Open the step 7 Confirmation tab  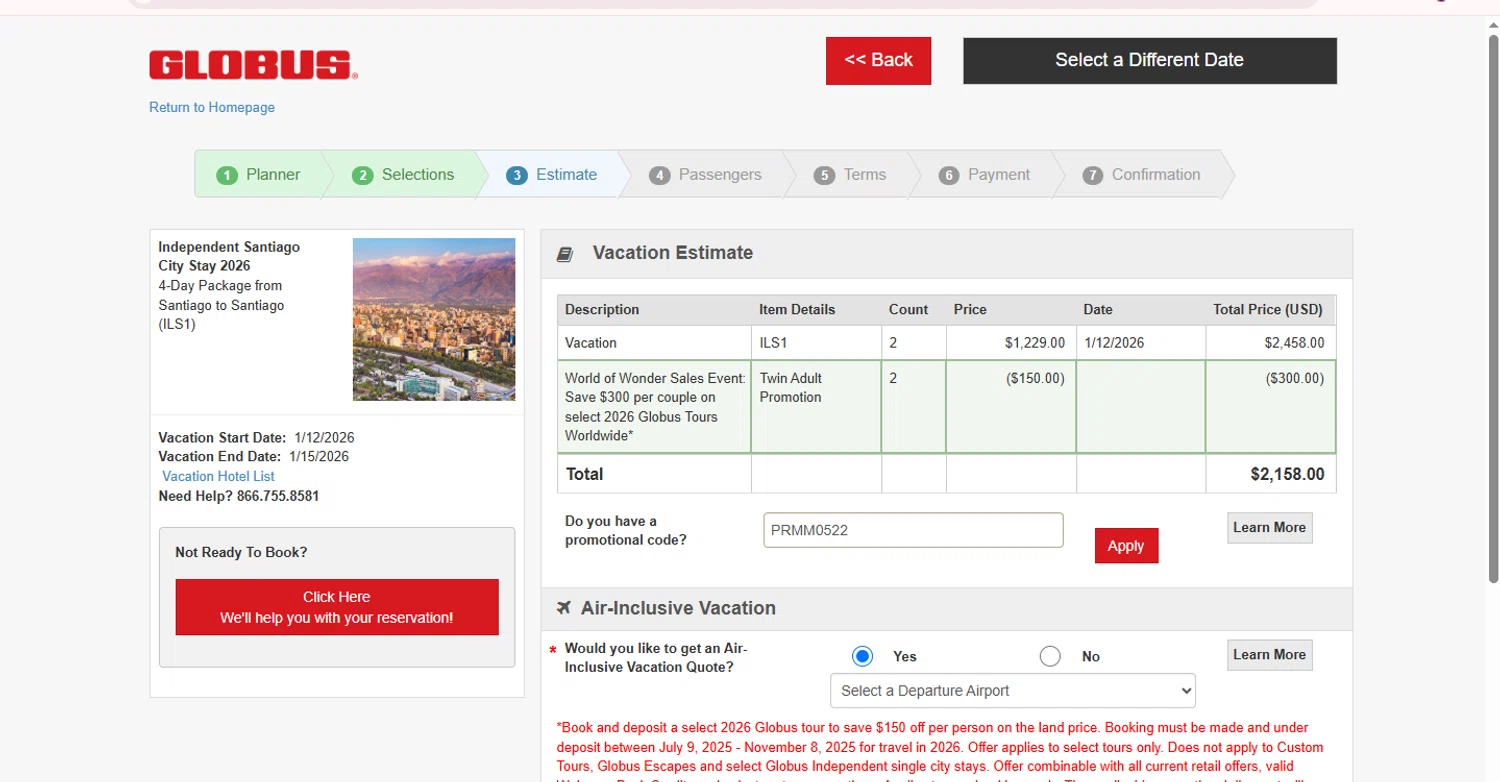pyautogui.click(x=1144, y=175)
